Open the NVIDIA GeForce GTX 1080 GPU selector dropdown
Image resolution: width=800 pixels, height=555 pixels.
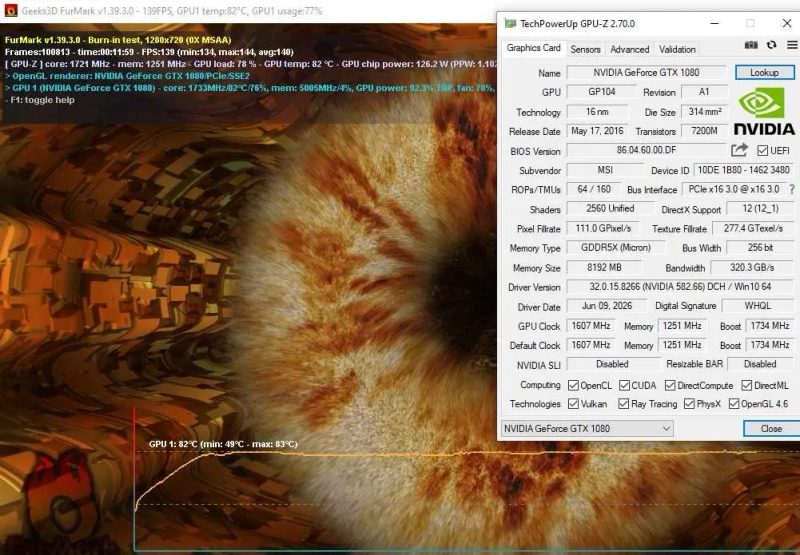[x=587, y=428]
